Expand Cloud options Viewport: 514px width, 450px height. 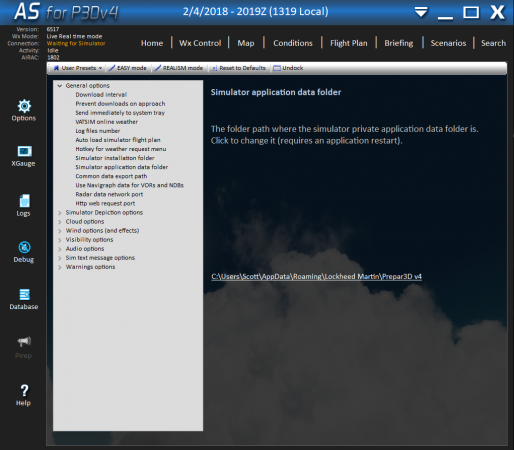[x=60, y=222]
